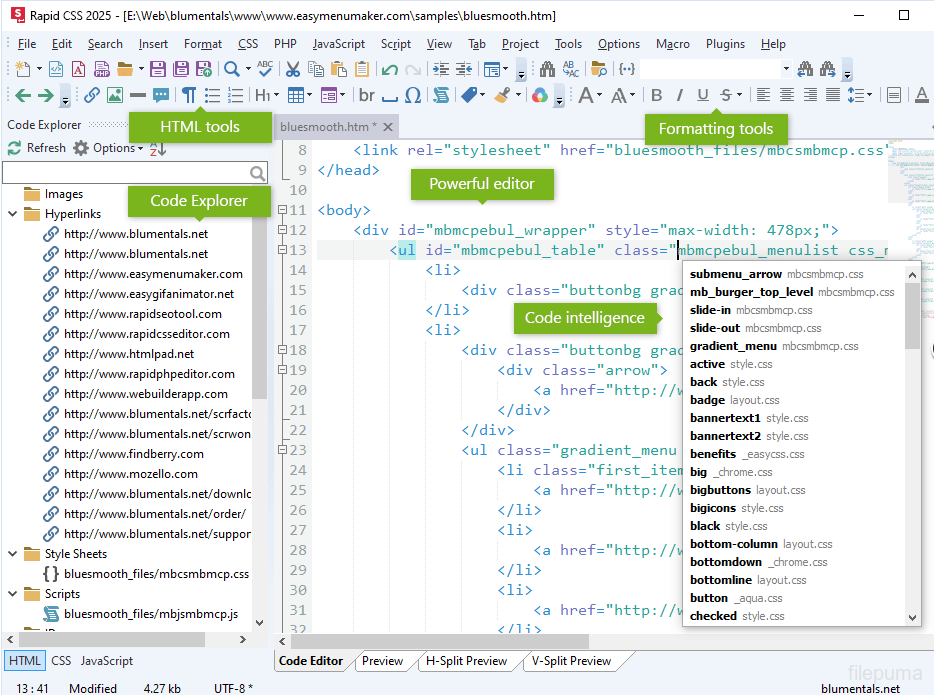Click the new PHP file icon
Viewport: 934px width, 695px height.
[102, 69]
